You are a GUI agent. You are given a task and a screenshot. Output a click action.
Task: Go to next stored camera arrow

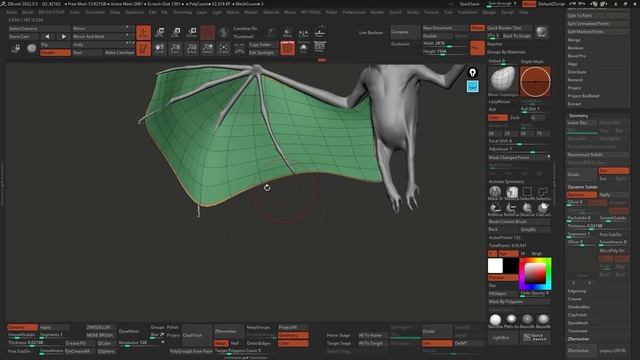pyautogui.click(x=64, y=36)
